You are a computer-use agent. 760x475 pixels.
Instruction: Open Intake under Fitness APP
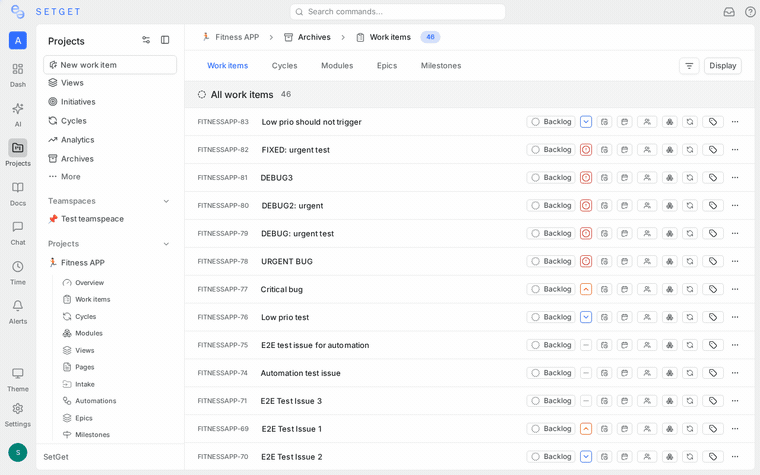pyautogui.click(x=79, y=384)
